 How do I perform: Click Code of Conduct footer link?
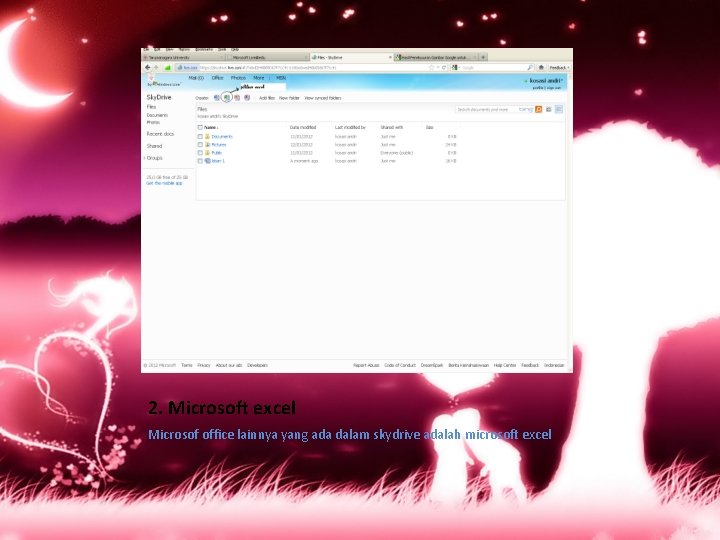click(400, 366)
